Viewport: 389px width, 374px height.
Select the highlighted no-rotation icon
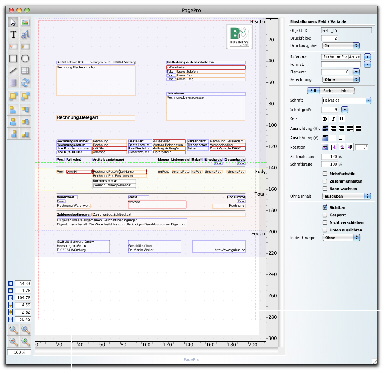(325, 147)
